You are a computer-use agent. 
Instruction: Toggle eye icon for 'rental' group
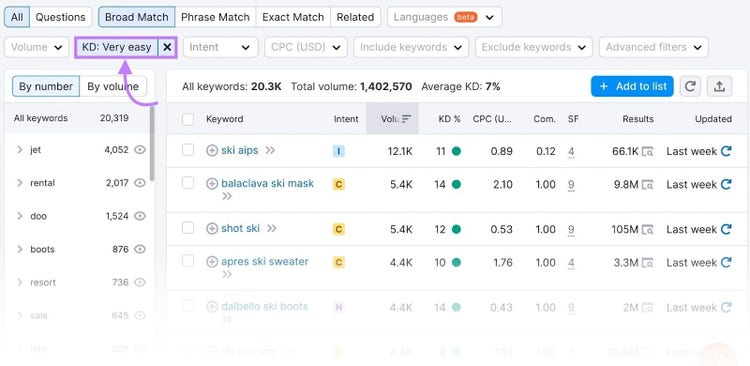coord(139,183)
